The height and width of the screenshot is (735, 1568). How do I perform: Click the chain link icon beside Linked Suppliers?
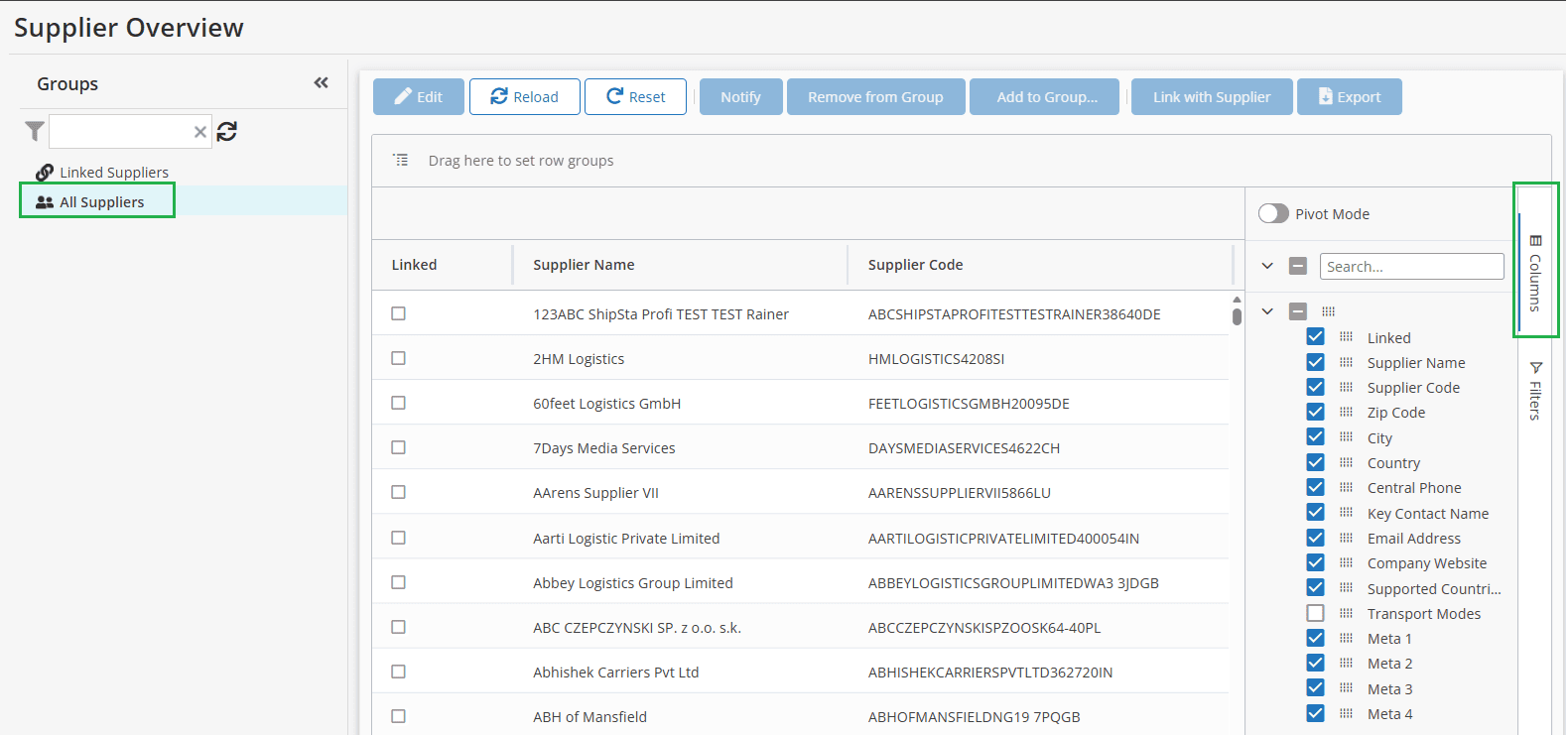coord(45,173)
